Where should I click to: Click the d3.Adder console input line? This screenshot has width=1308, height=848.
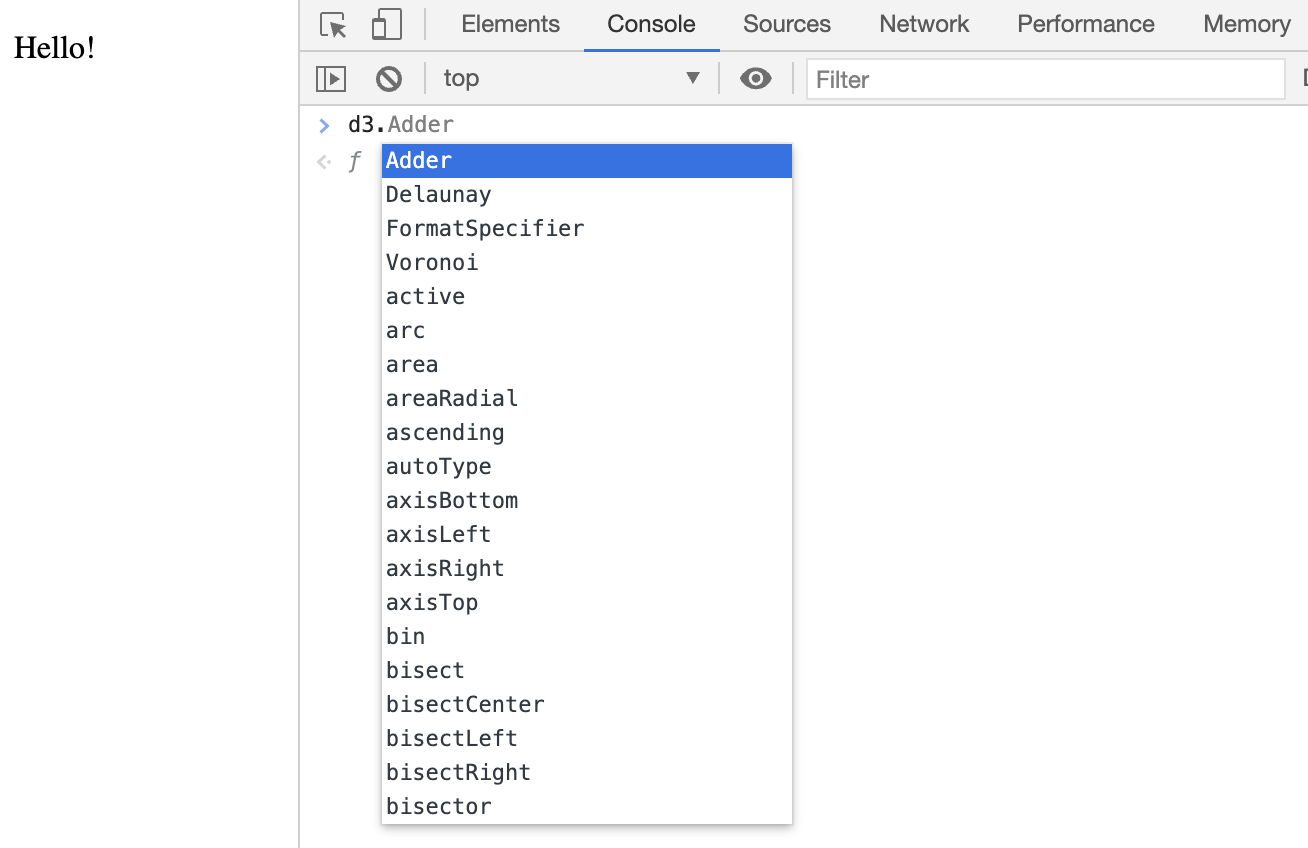[x=401, y=125]
